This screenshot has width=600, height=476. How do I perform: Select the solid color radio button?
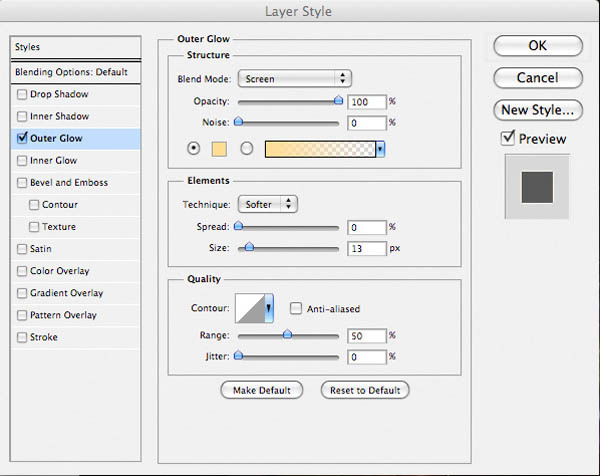point(194,148)
